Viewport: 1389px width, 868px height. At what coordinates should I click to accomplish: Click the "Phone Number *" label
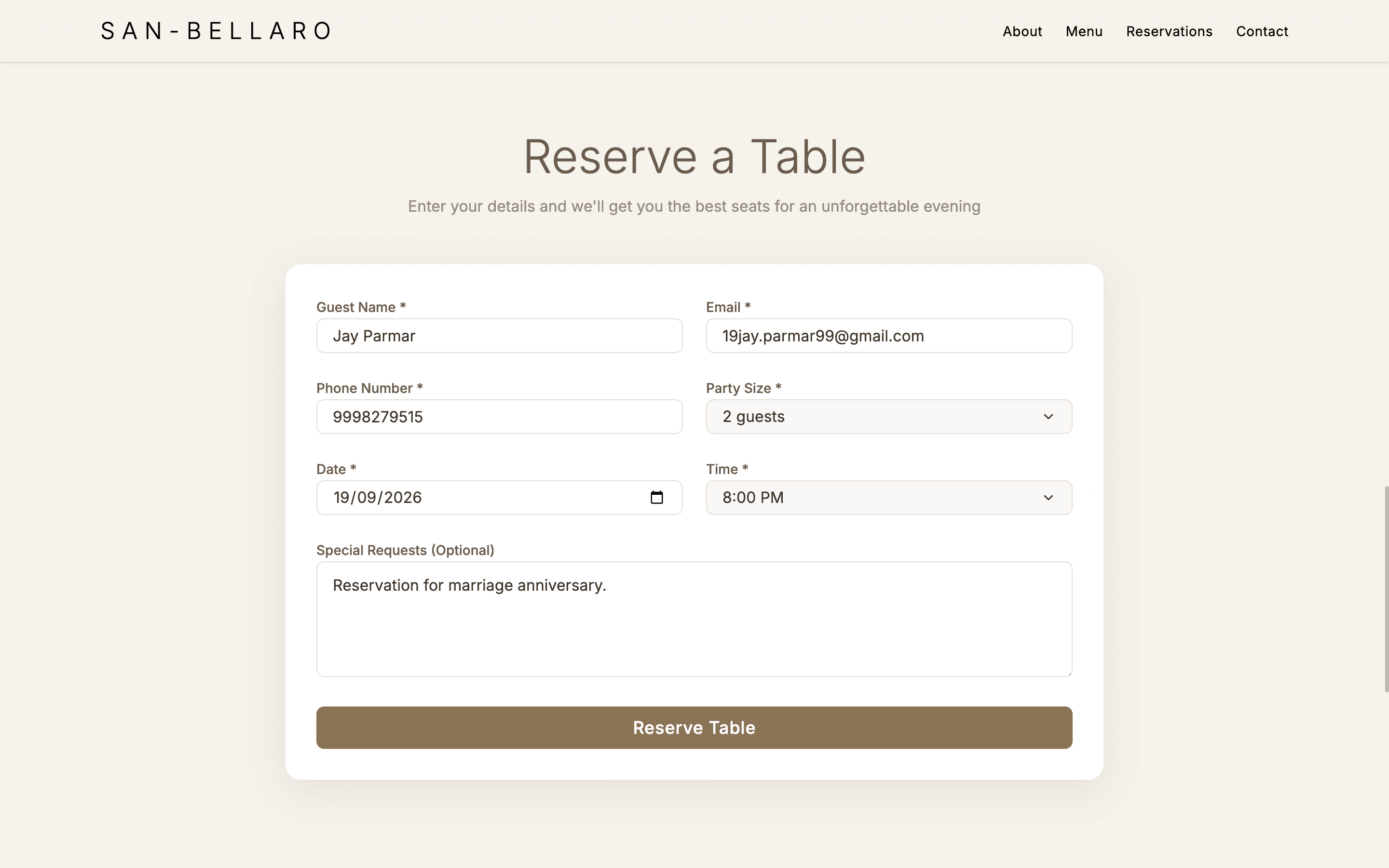(x=369, y=388)
